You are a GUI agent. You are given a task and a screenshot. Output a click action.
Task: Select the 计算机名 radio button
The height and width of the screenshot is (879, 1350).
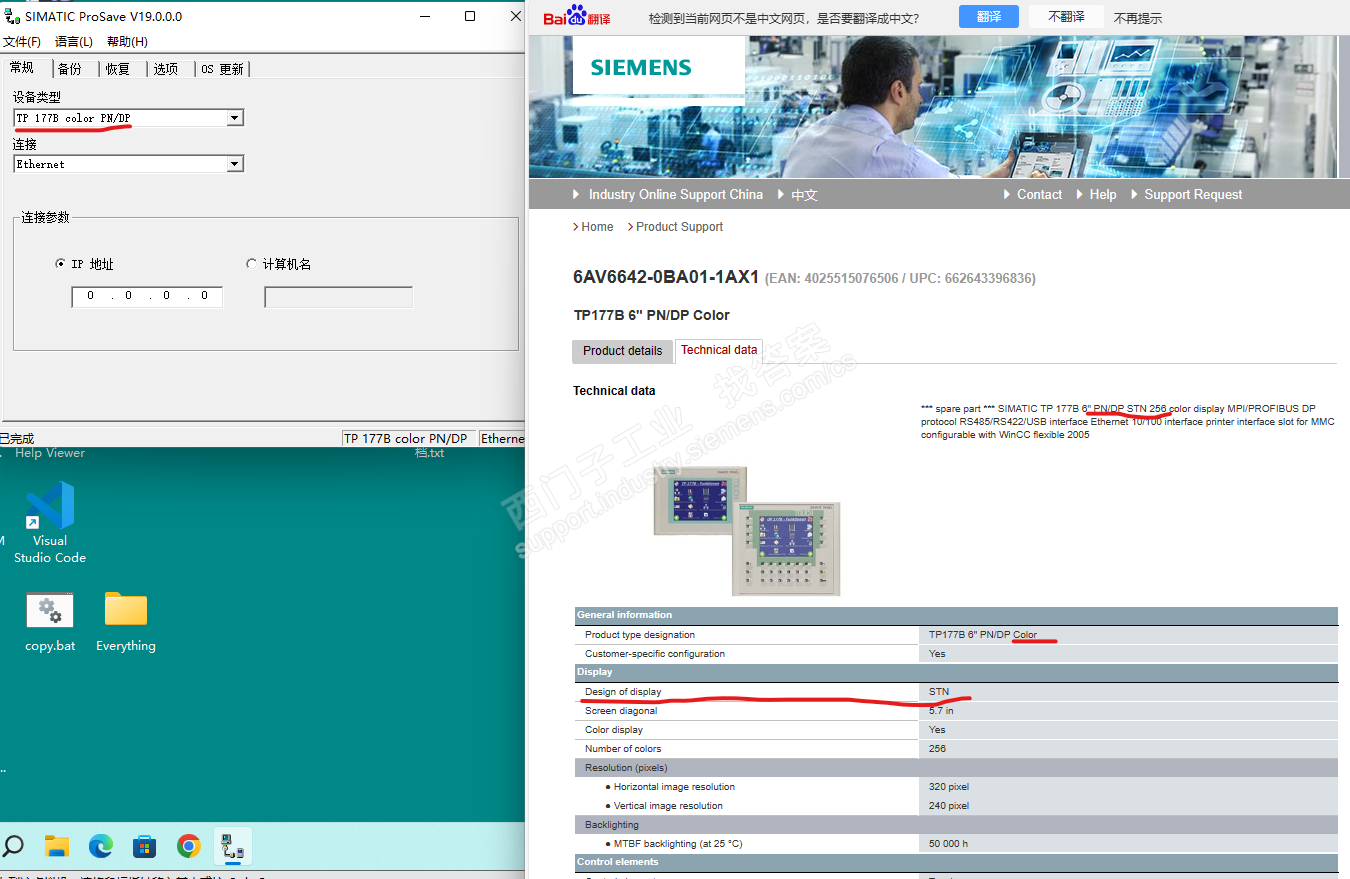point(251,264)
